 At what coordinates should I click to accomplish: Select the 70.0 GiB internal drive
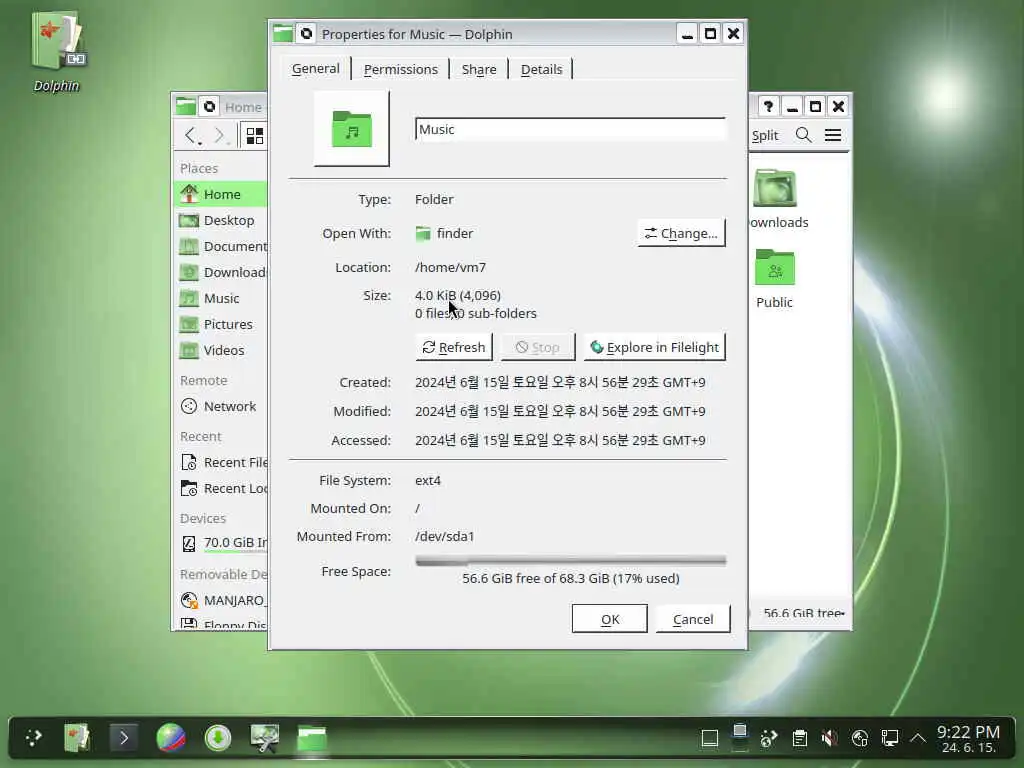point(221,543)
